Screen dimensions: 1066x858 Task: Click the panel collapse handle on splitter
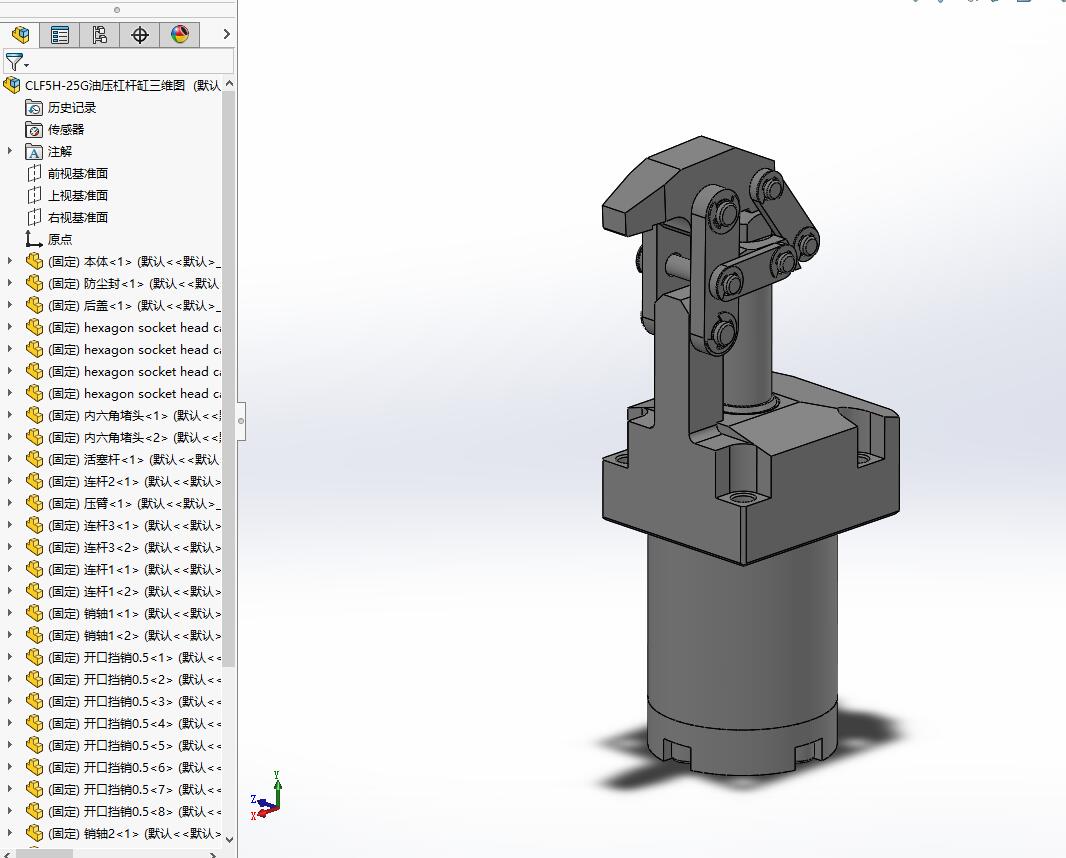[x=241, y=421]
